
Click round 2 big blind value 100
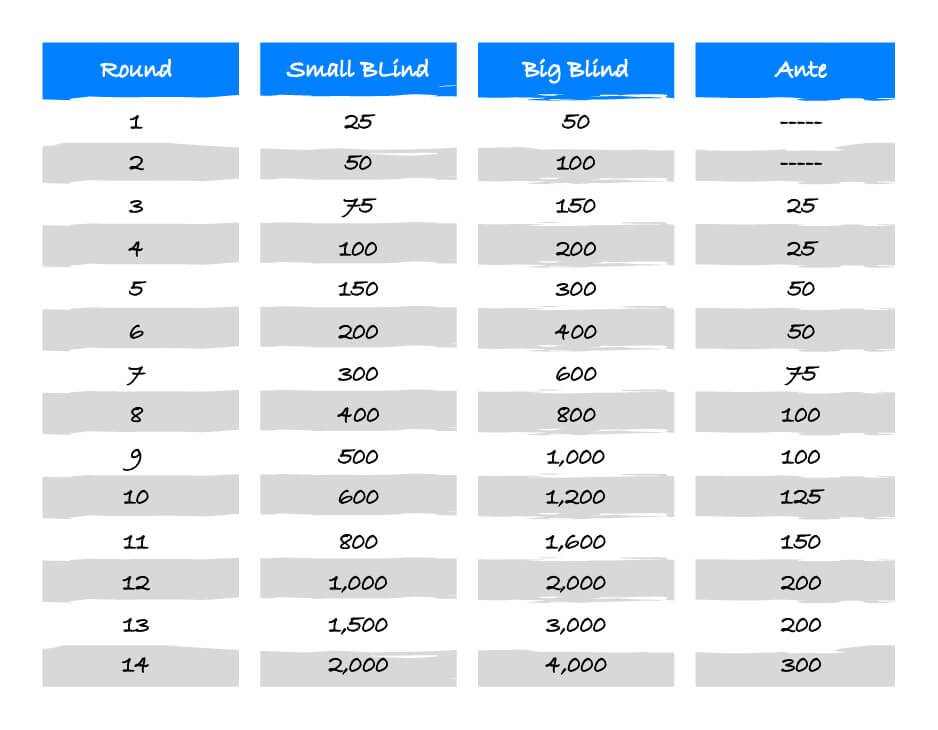576,163
